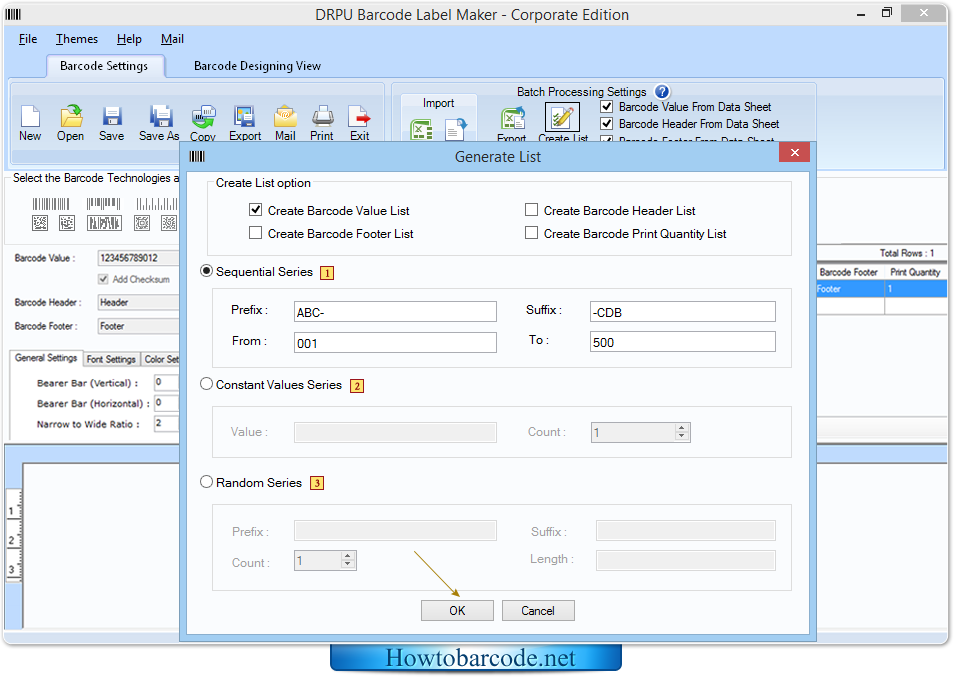Cancel the Generate List dialog
Image resolution: width=954 pixels, height=677 pixels.
pos(538,611)
